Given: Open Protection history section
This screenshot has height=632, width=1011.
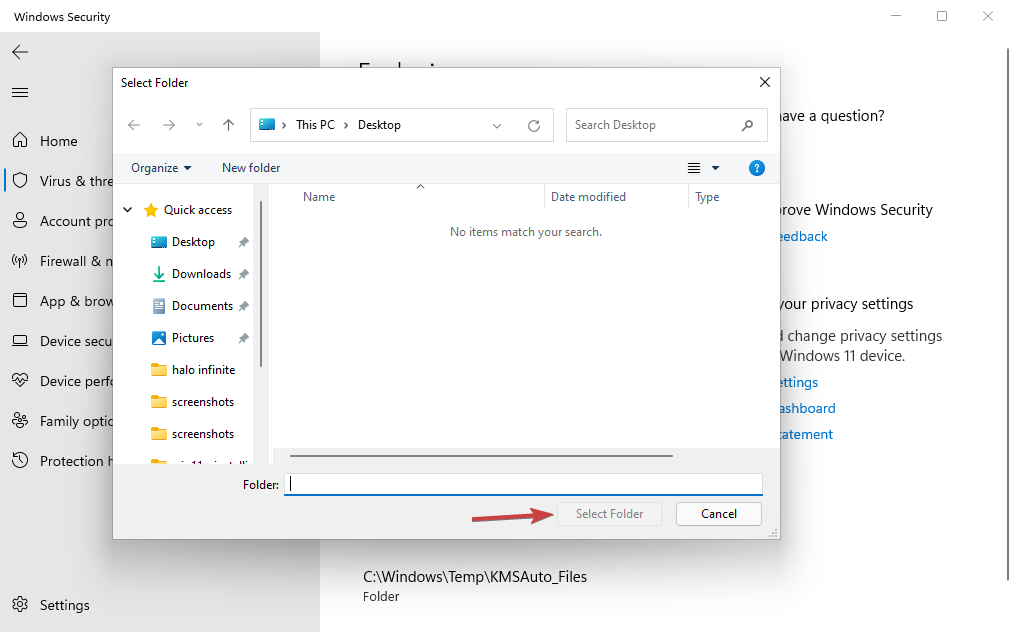Looking at the screenshot, I should tap(61, 460).
